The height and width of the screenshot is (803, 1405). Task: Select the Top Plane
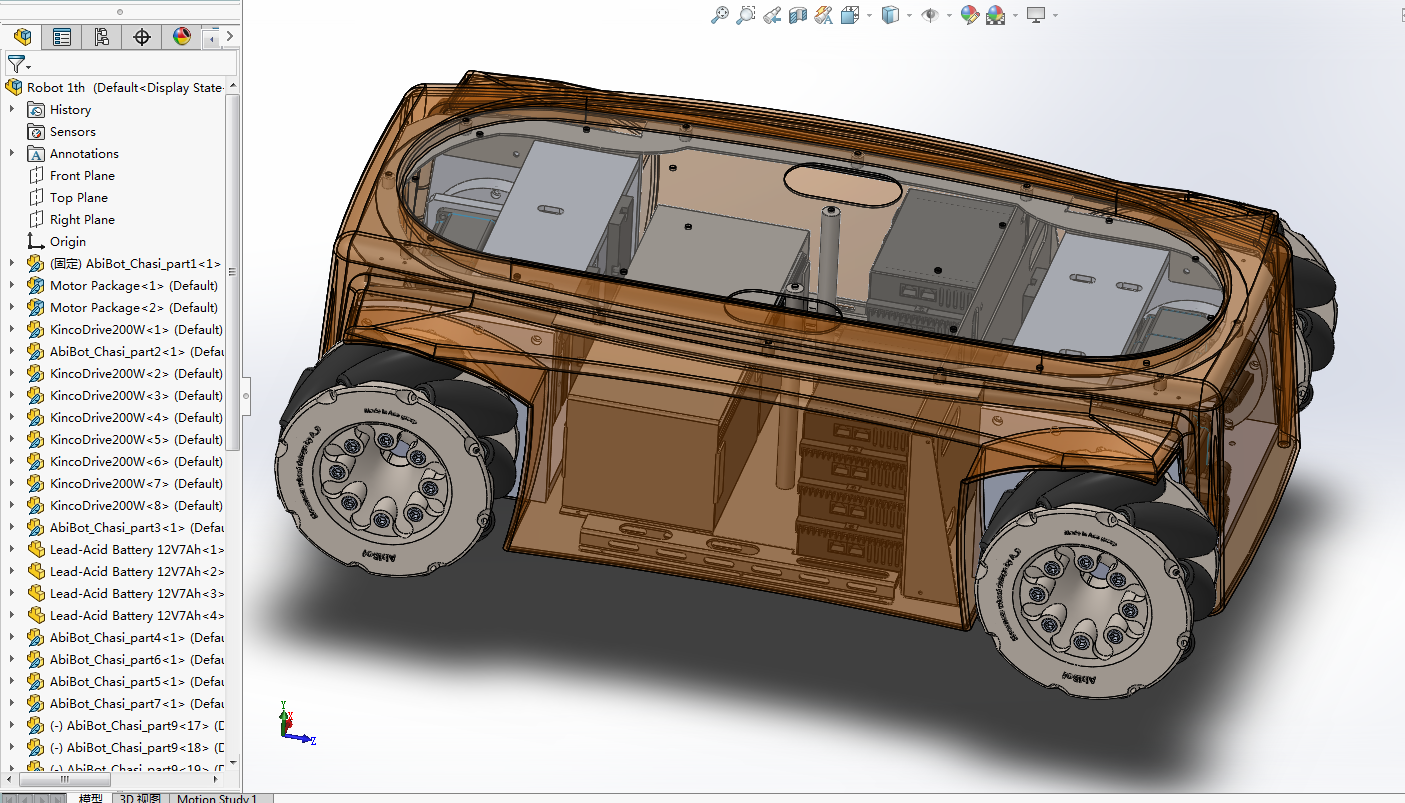click(78, 197)
